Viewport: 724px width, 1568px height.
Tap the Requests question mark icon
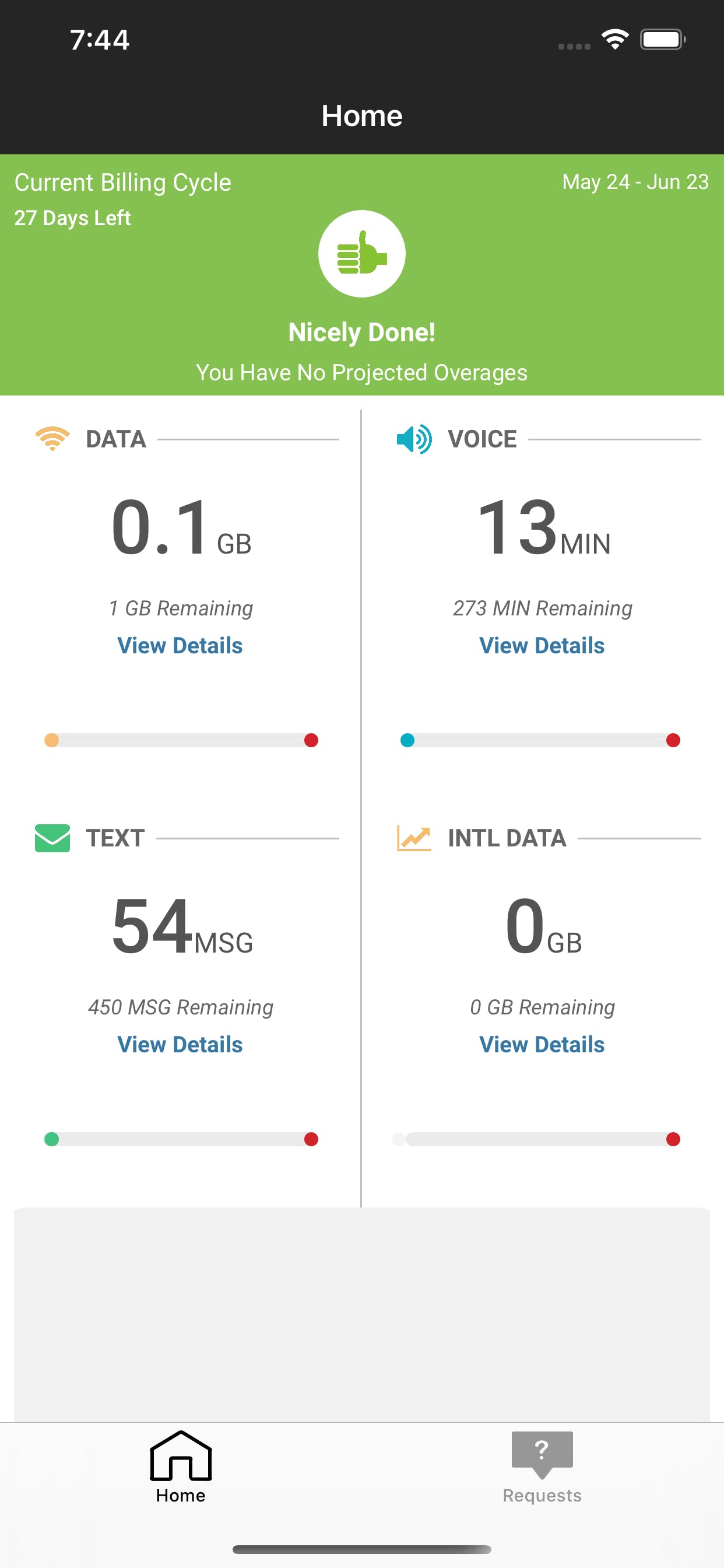click(x=542, y=1454)
